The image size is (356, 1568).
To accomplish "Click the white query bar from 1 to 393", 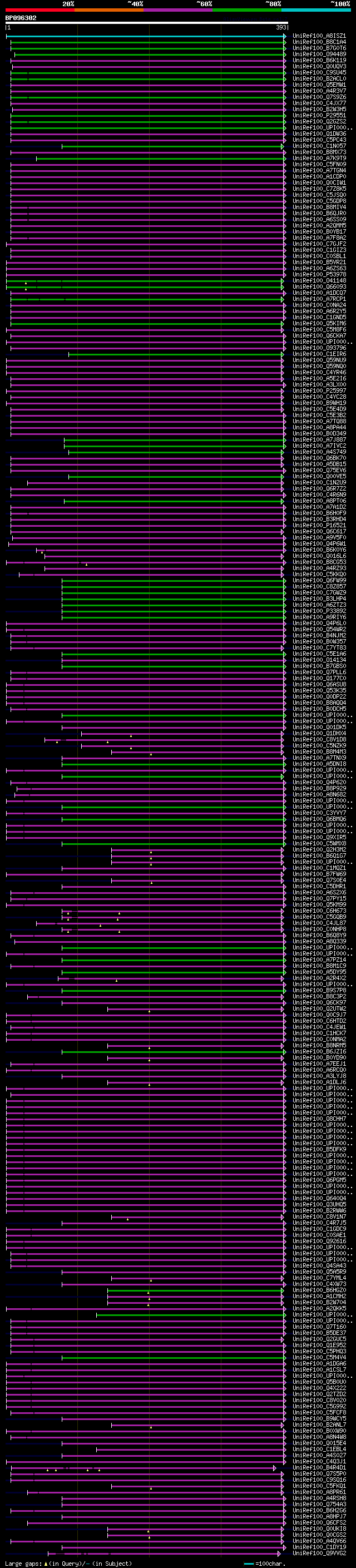I will coord(147,23).
